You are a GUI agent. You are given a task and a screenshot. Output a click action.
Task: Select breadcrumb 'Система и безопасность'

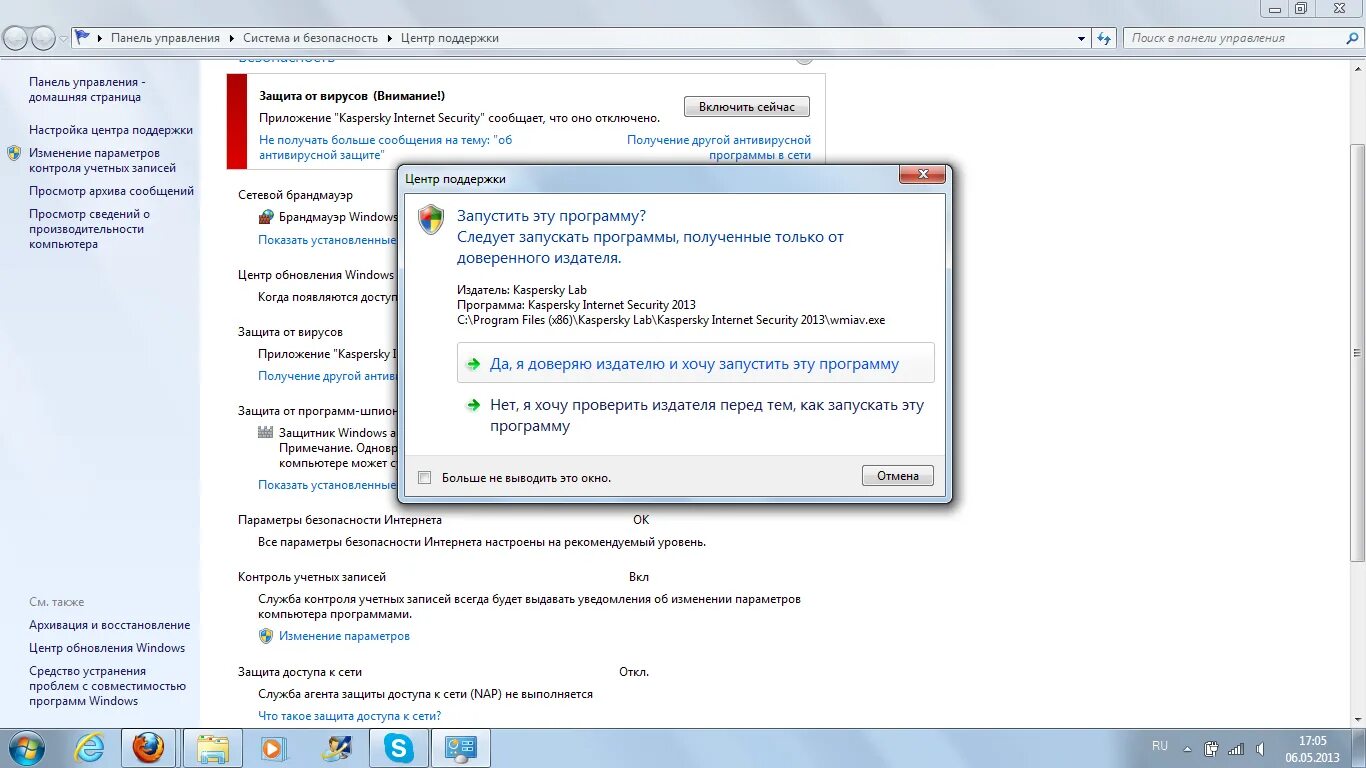click(x=310, y=38)
